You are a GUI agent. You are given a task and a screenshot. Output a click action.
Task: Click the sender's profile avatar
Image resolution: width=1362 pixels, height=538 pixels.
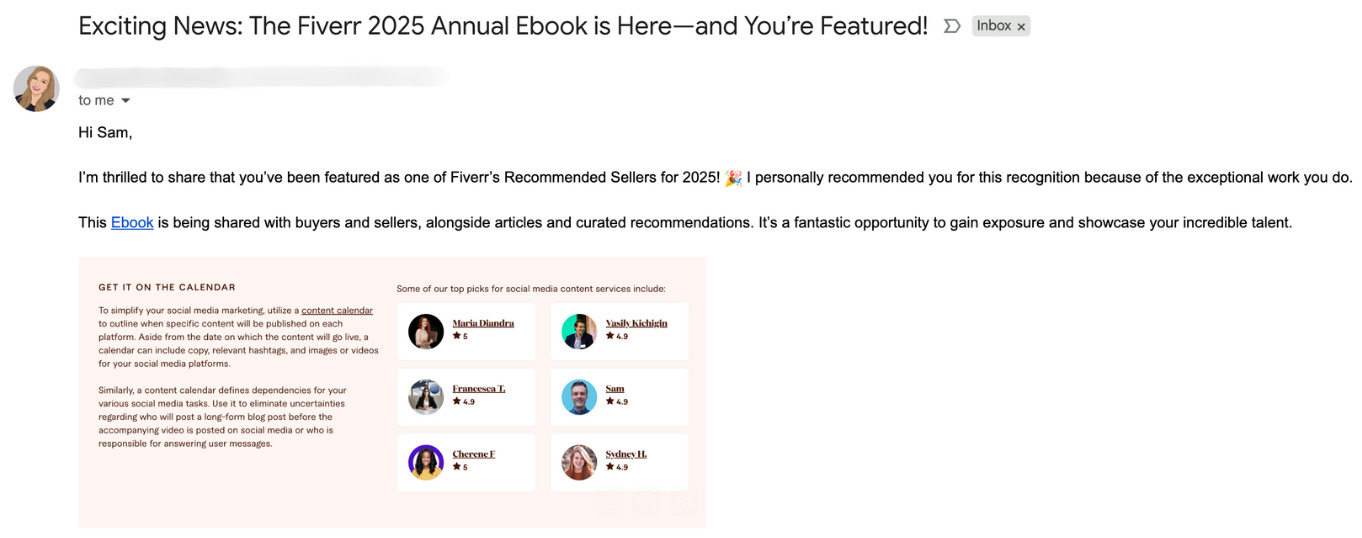click(x=36, y=89)
